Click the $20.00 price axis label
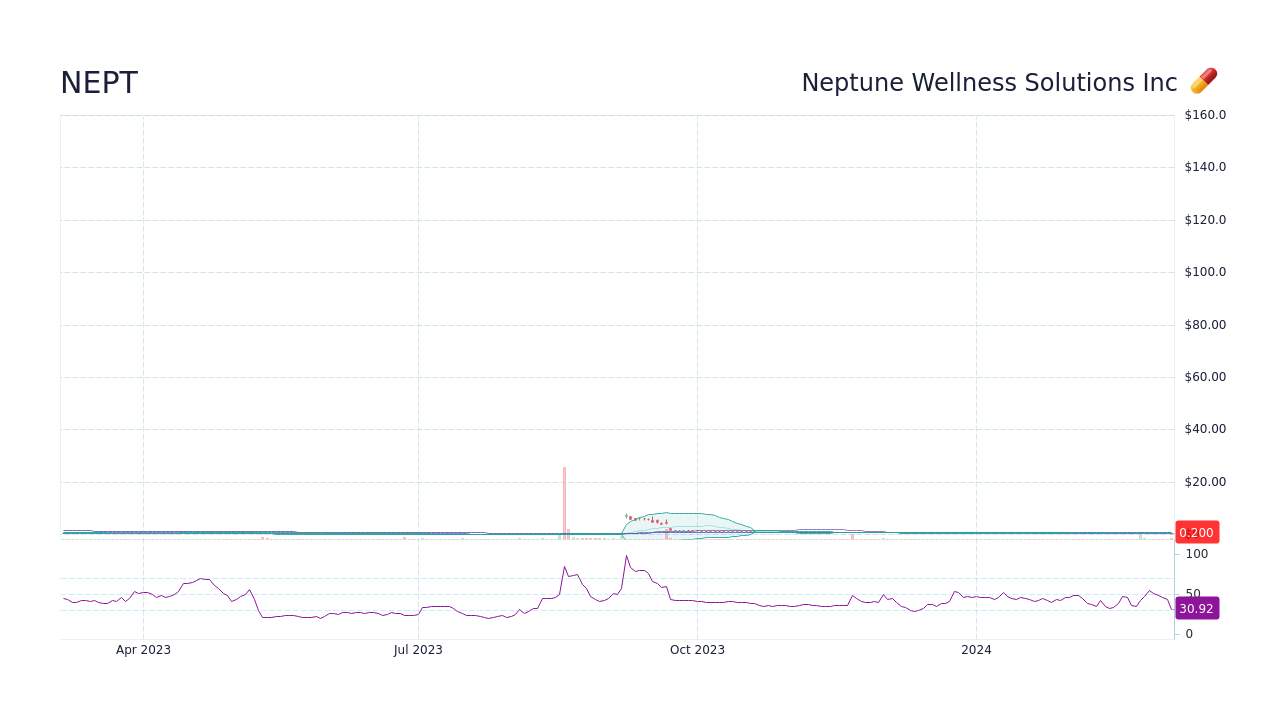 point(1205,482)
